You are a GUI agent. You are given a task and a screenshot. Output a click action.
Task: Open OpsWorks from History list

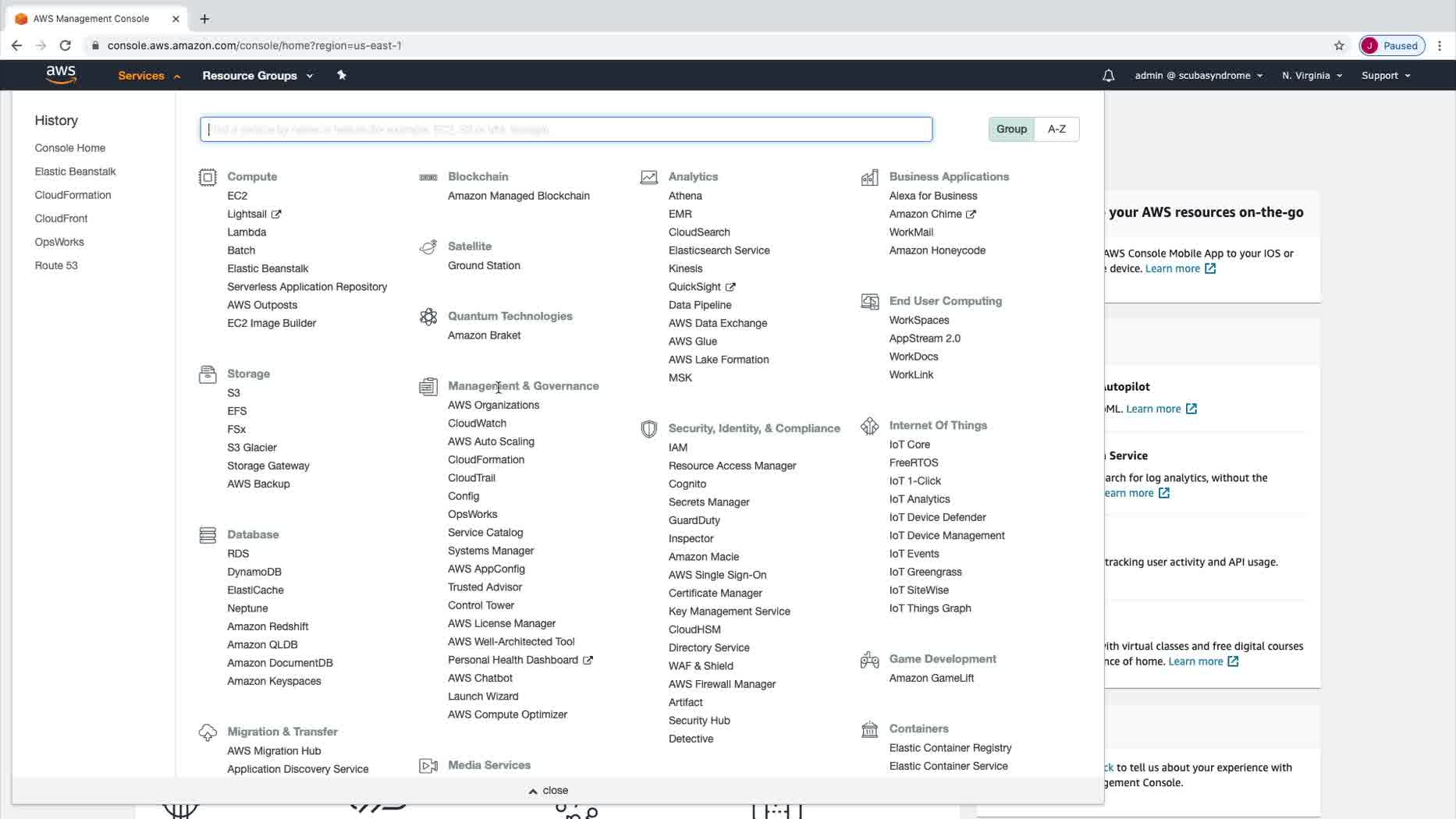click(59, 242)
